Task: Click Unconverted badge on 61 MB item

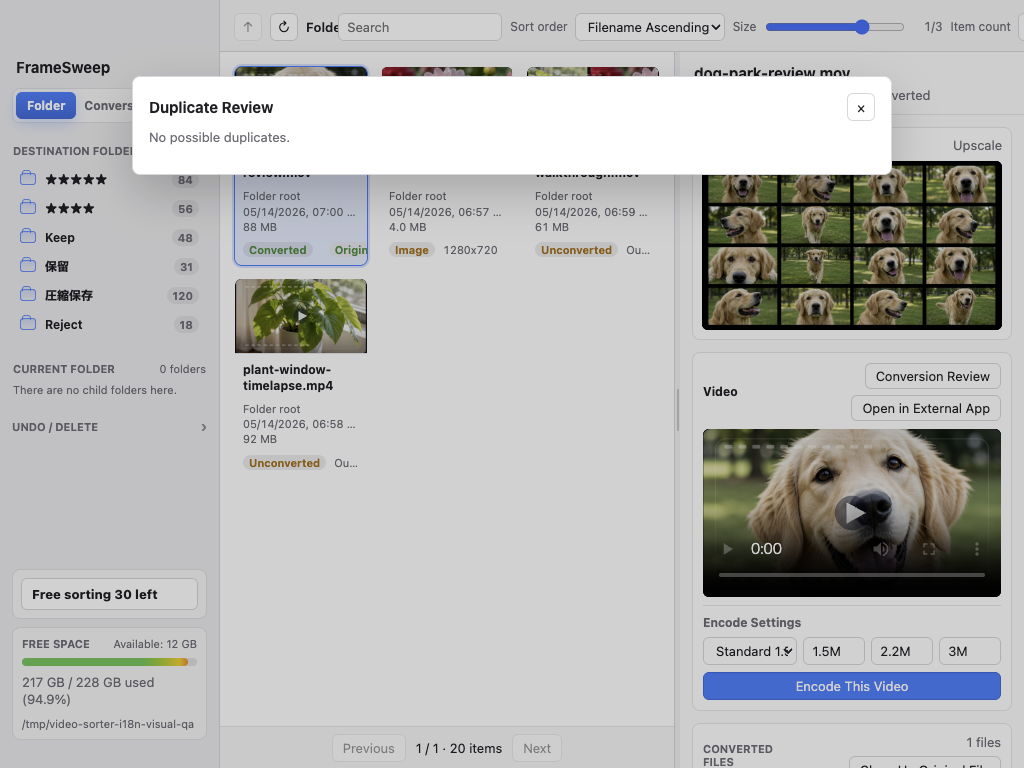Action: click(x=576, y=250)
